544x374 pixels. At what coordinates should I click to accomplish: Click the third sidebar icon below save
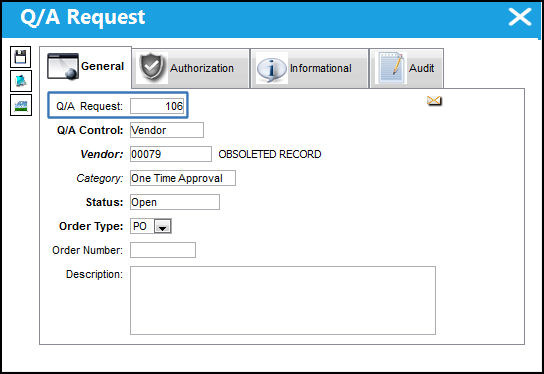[21, 105]
